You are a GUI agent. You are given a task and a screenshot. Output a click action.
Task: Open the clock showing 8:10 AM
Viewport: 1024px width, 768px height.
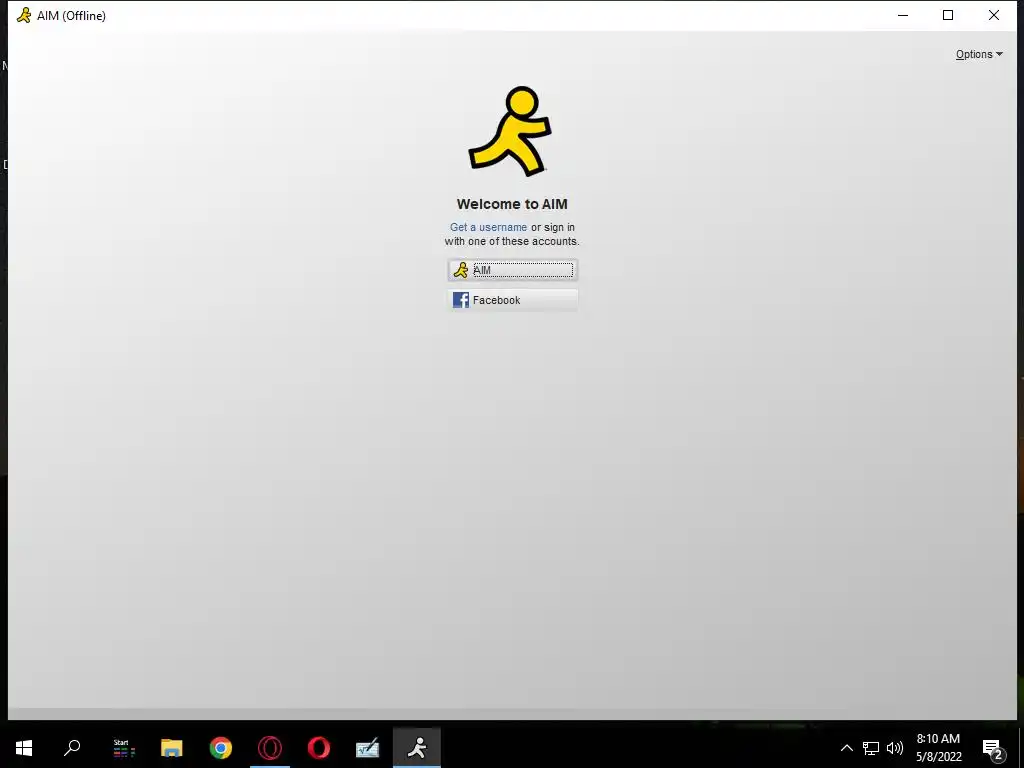click(938, 748)
